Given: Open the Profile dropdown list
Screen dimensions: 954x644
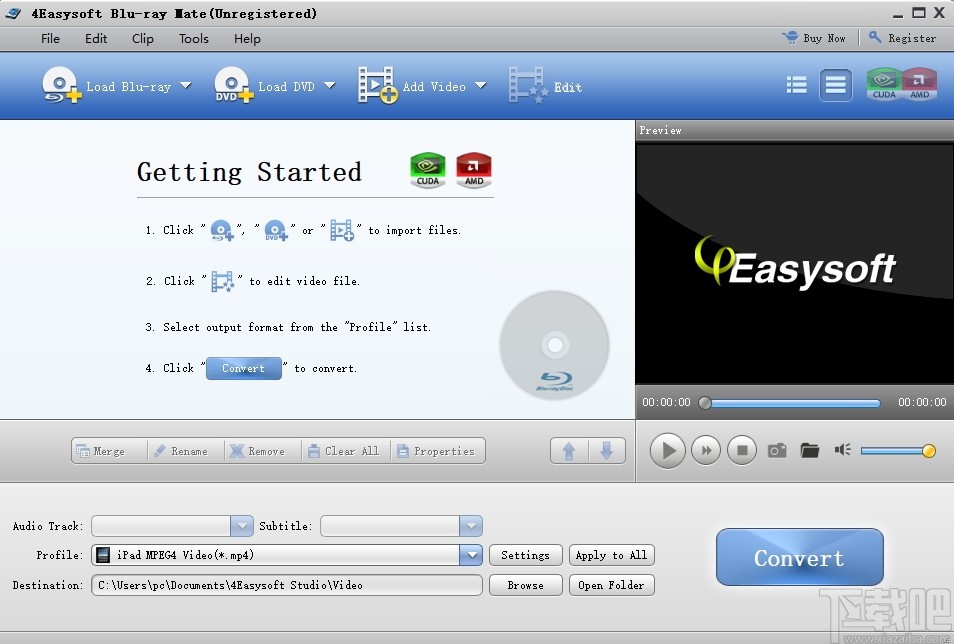Looking at the screenshot, I should [x=469, y=555].
